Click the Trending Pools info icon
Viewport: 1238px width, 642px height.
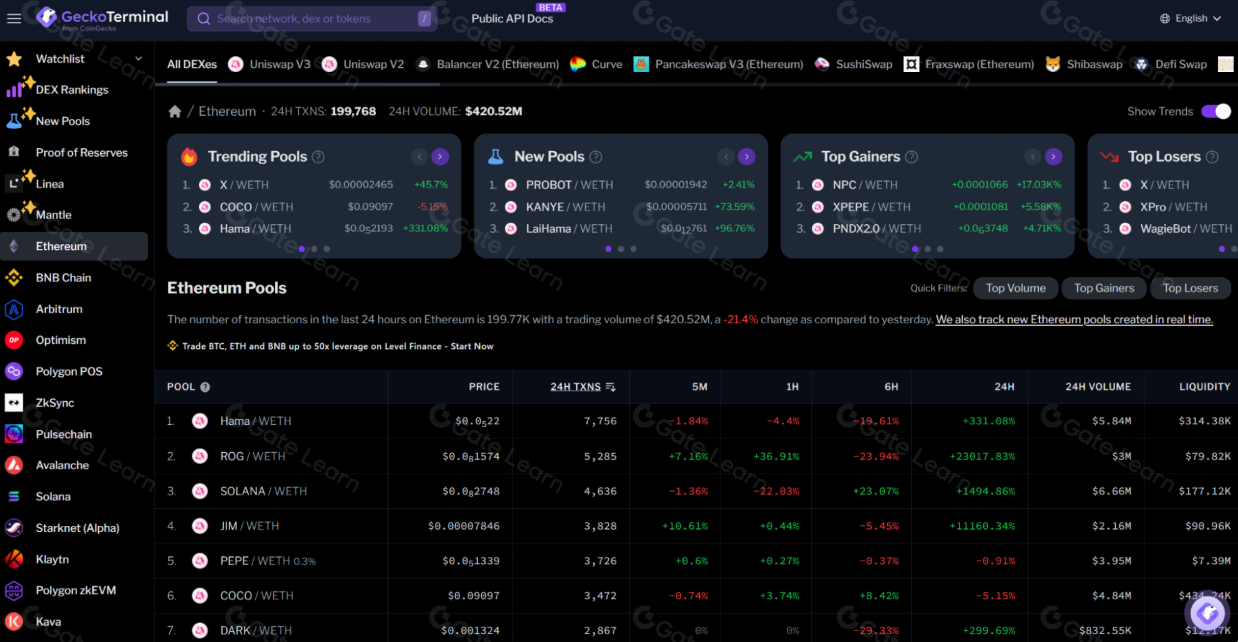tap(318, 157)
